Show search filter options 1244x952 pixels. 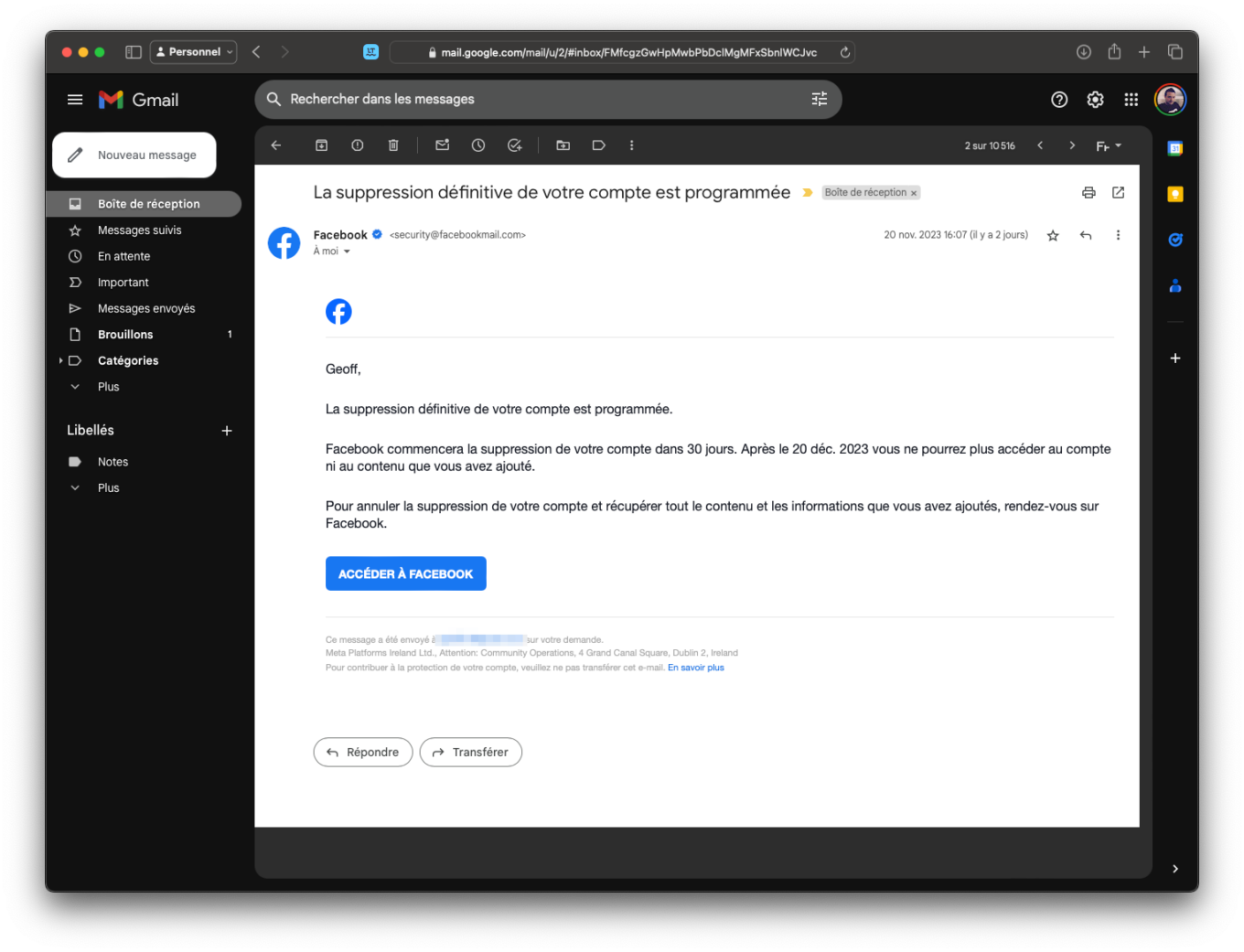820,99
